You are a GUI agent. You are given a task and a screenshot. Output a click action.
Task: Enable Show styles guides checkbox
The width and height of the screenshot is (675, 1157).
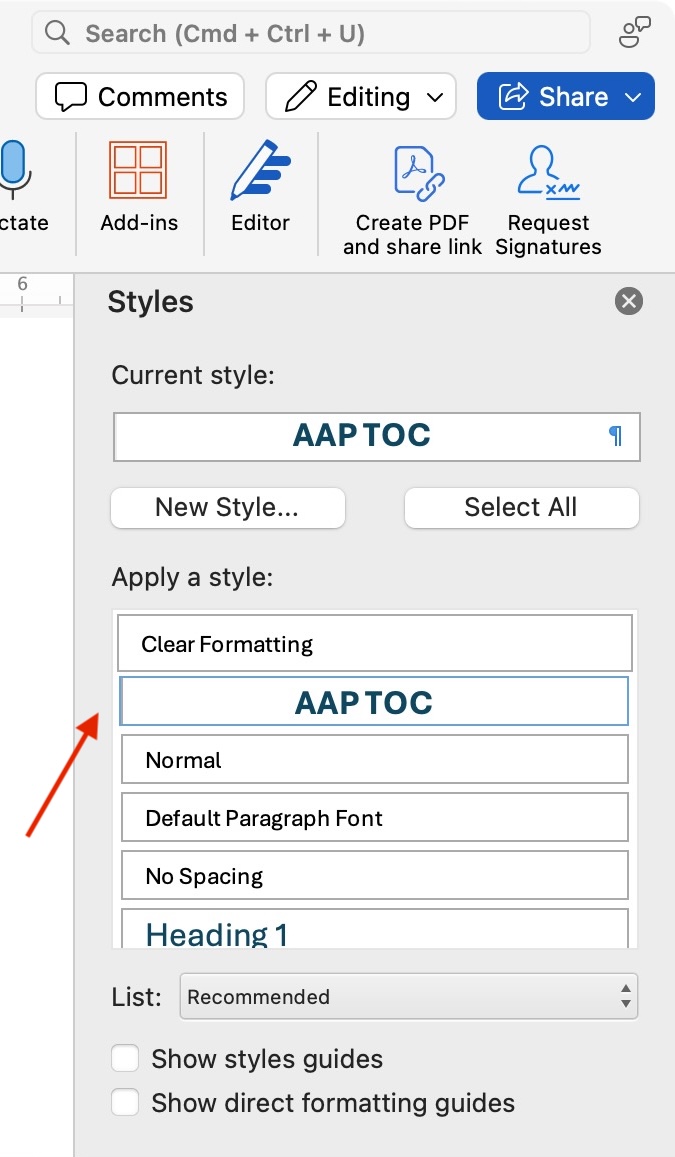pos(125,1058)
